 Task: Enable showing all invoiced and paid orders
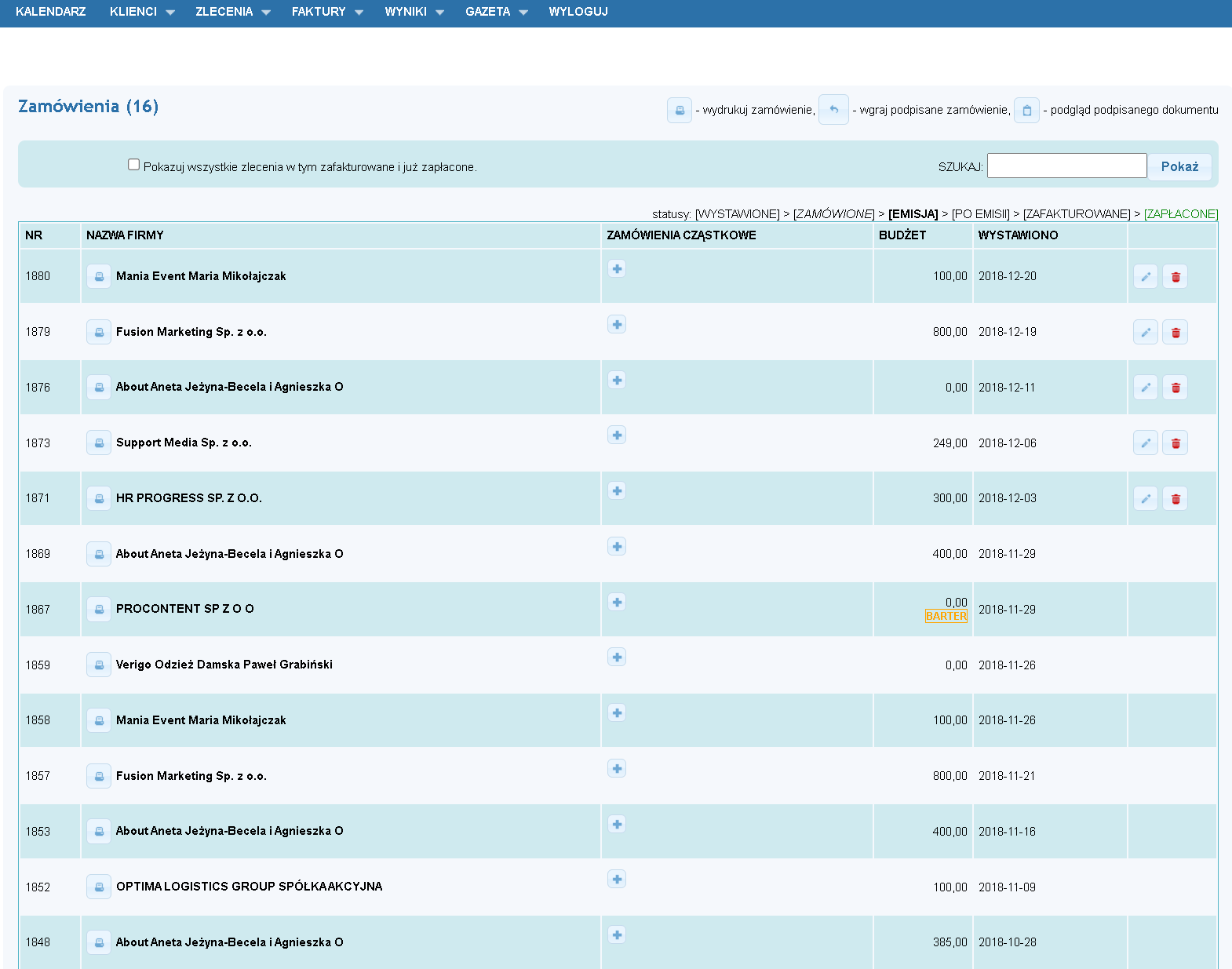pyautogui.click(x=134, y=165)
